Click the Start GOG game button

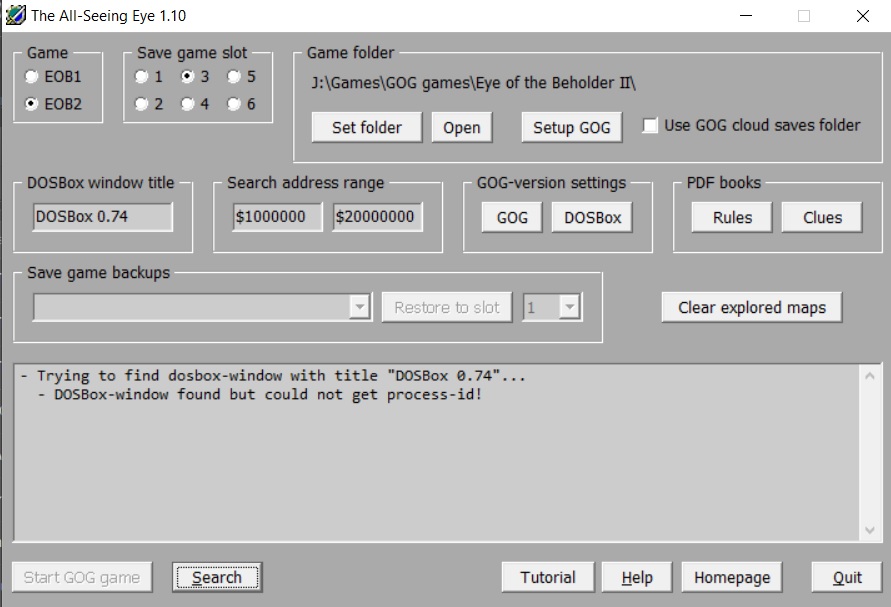coord(82,577)
